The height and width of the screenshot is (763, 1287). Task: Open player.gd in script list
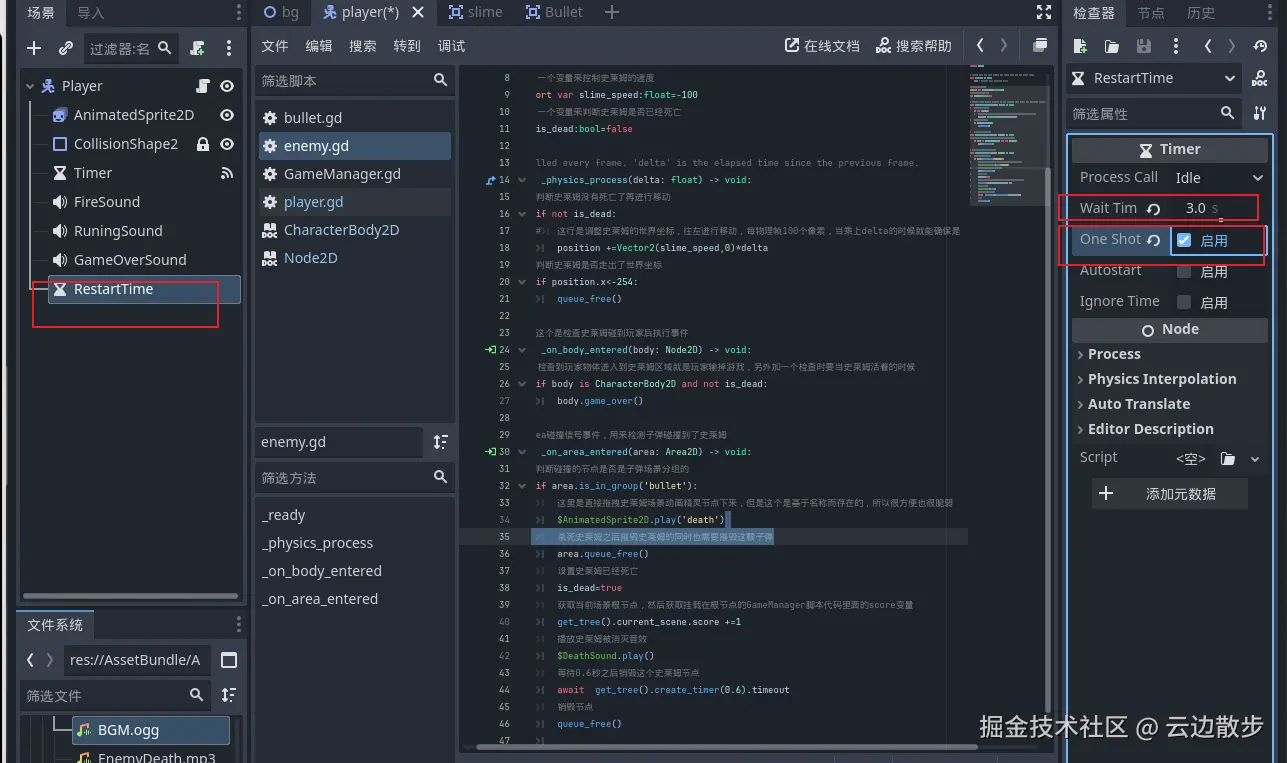pos(355,202)
